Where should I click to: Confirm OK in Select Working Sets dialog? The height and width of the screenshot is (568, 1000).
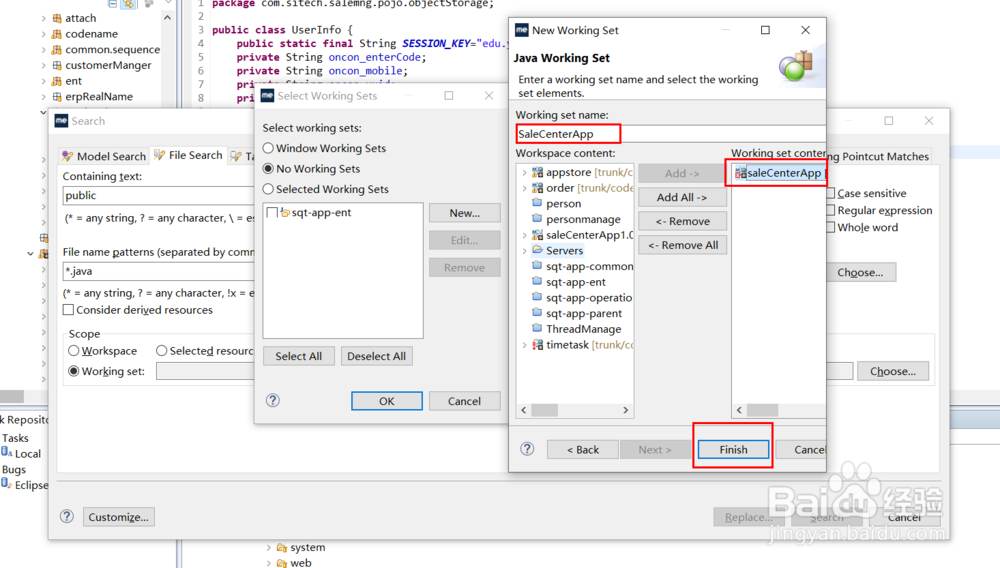tap(386, 401)
